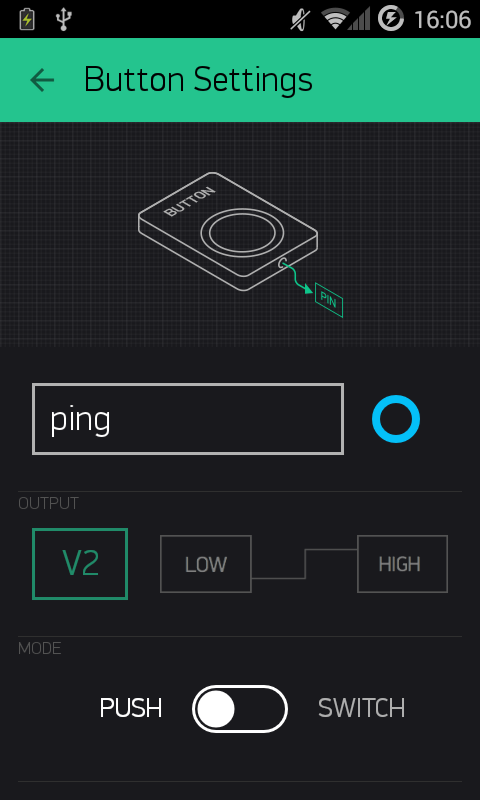This screenshot has width=480, height=800.
Task: Open the blue circle color picker
Action: tap(396, 419)
